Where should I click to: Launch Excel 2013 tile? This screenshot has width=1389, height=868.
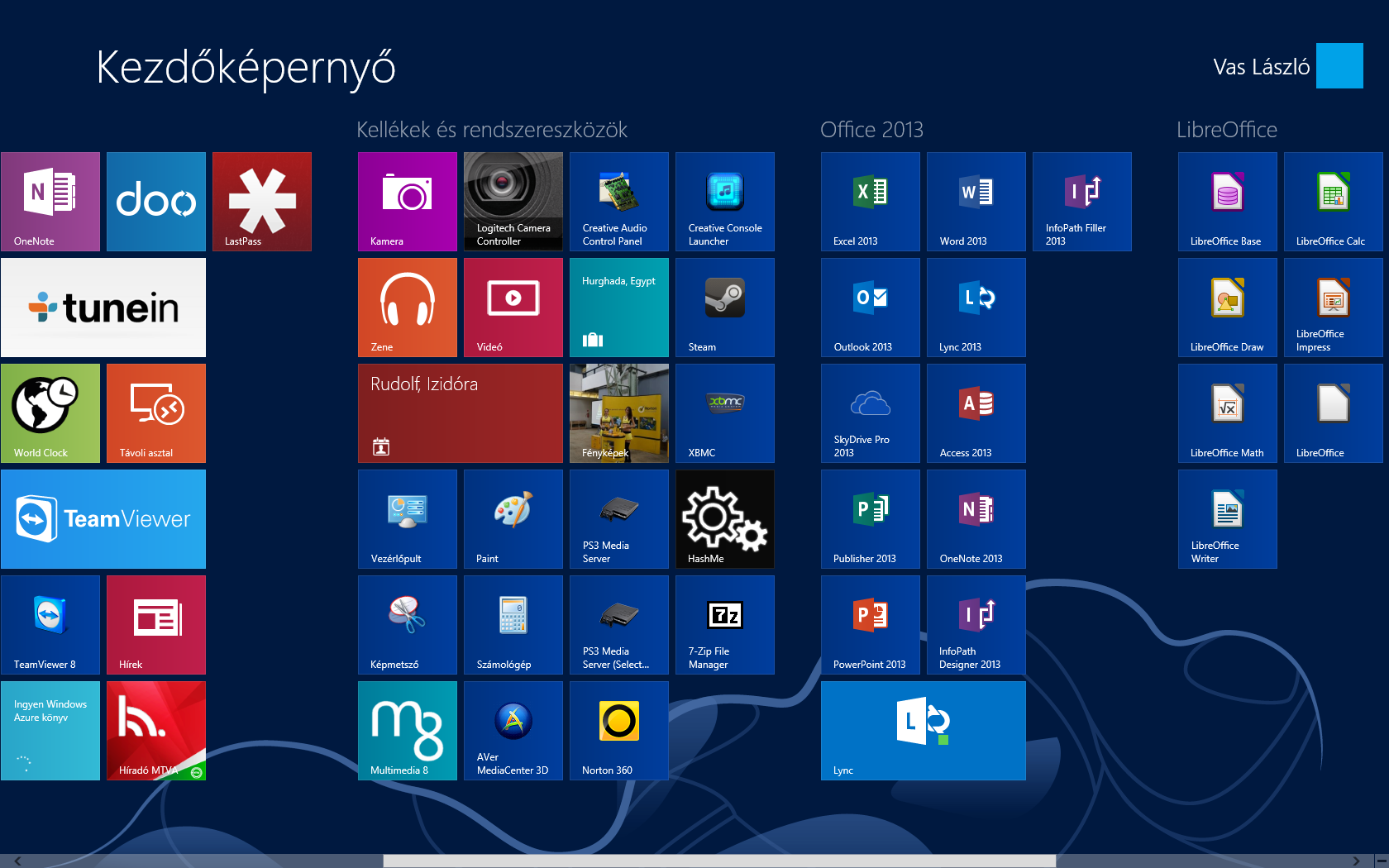[x=871, y=202]
